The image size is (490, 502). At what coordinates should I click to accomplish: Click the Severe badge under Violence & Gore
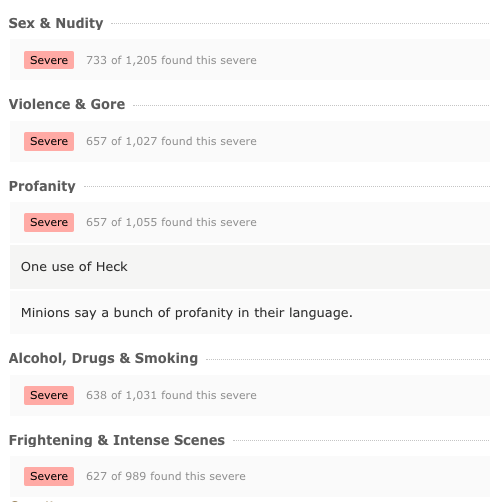pyautogui.click(x=49, y=141)
